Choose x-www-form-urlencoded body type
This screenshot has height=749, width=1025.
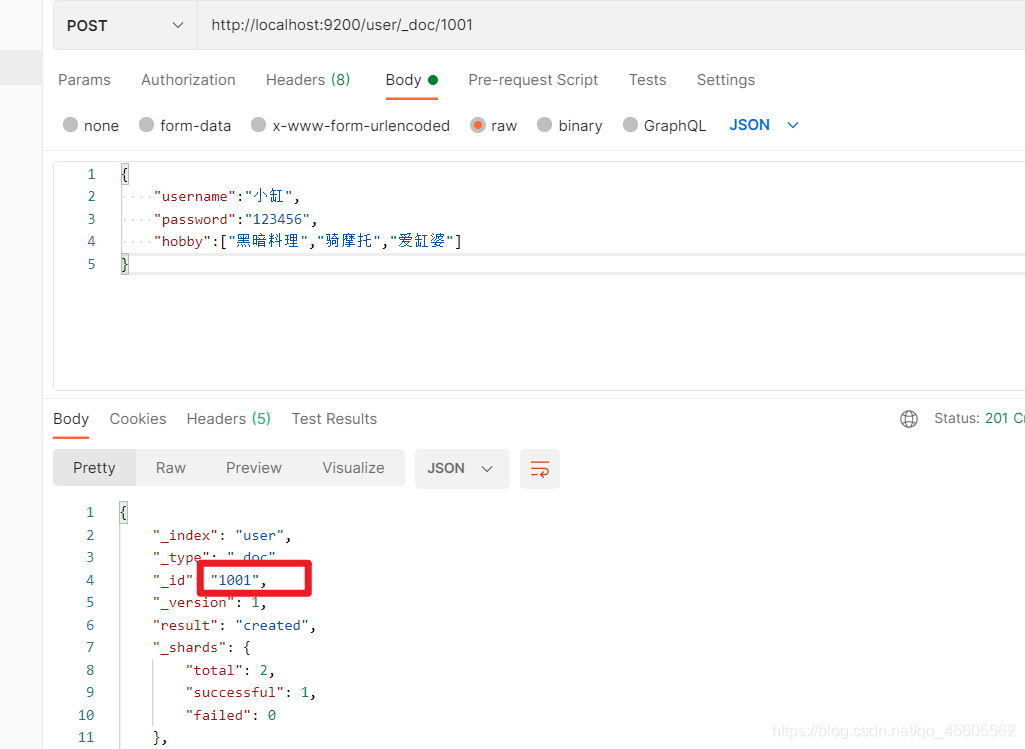259,125
